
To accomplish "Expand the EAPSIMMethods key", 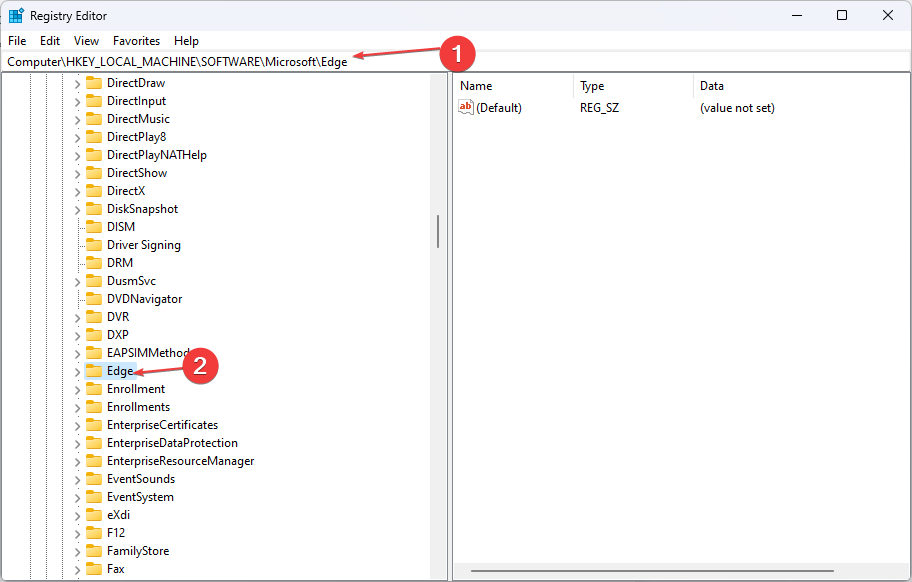I will pyautogui.click(x=77, y=354).
